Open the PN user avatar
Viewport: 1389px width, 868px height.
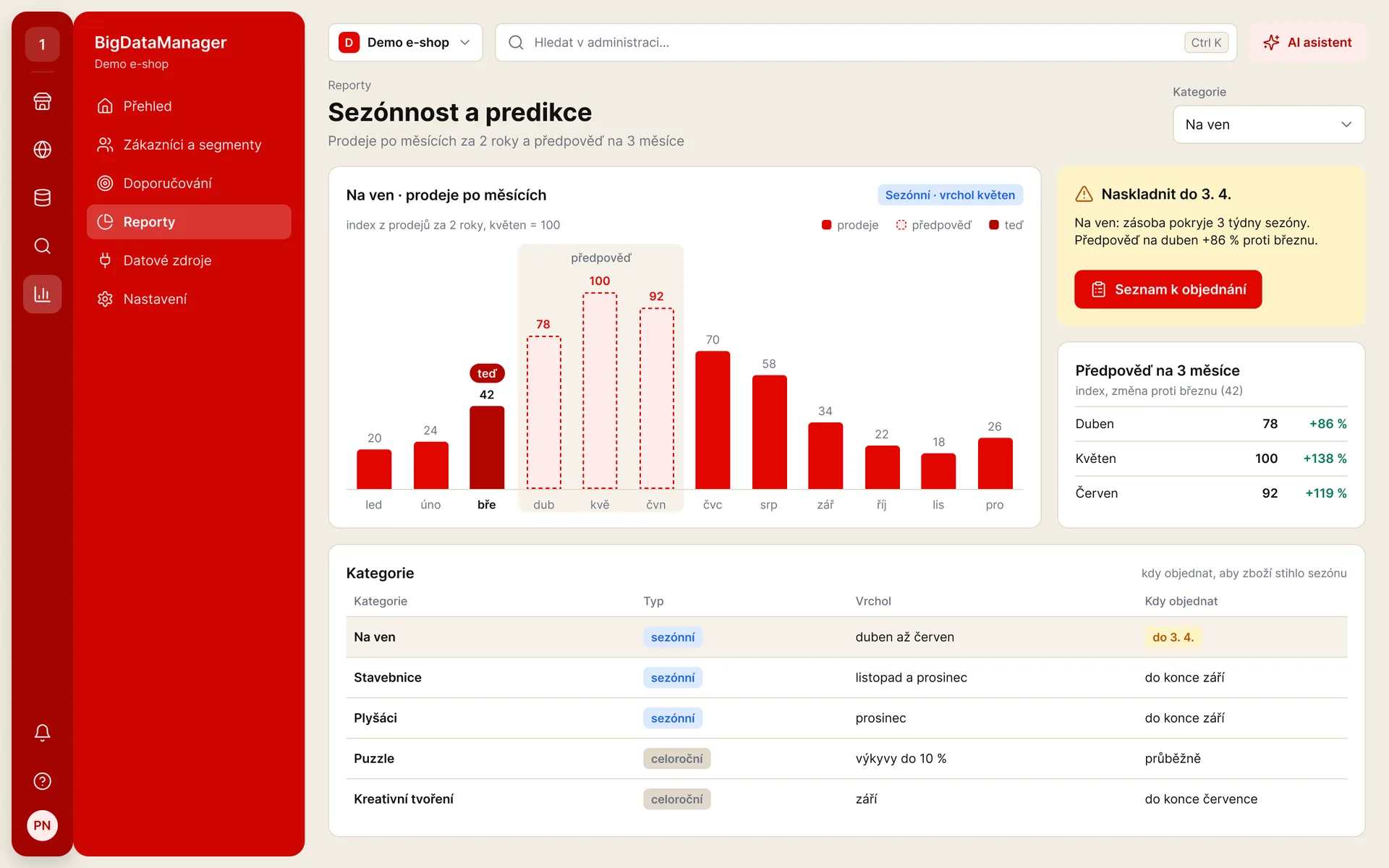[42, 825]
